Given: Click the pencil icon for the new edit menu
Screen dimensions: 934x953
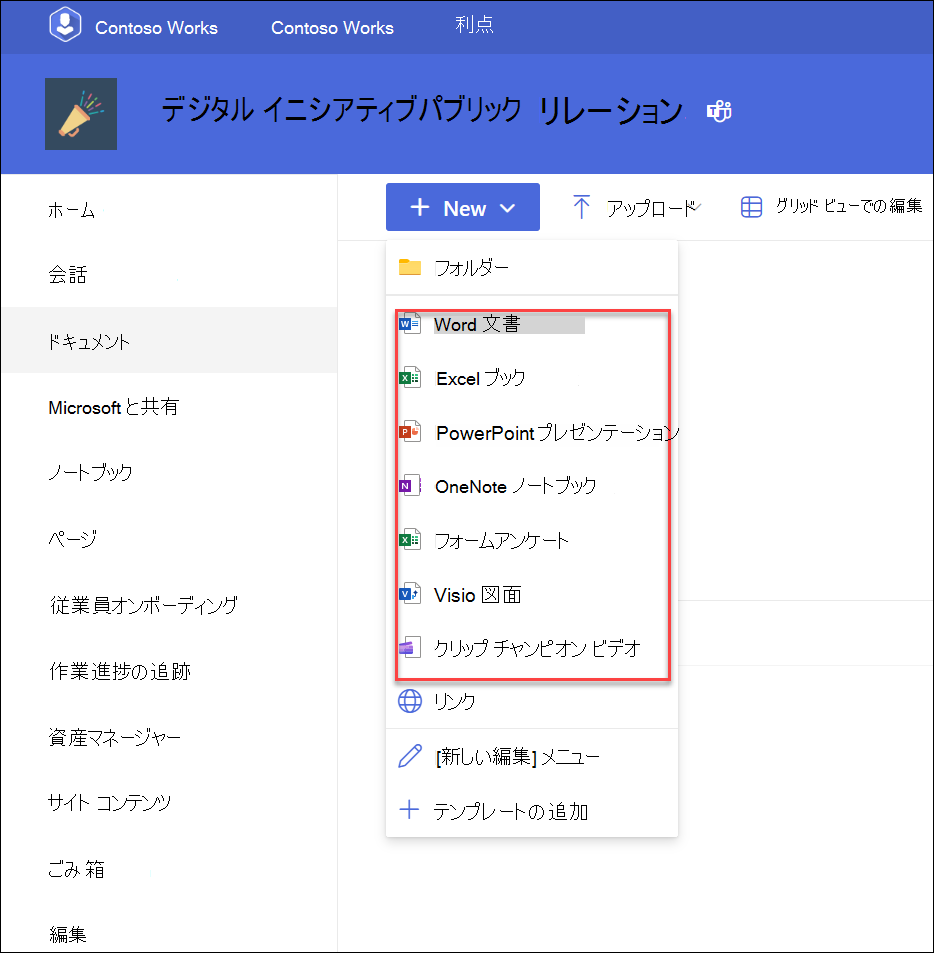Looking at the screenshot, I should [410, 756].
